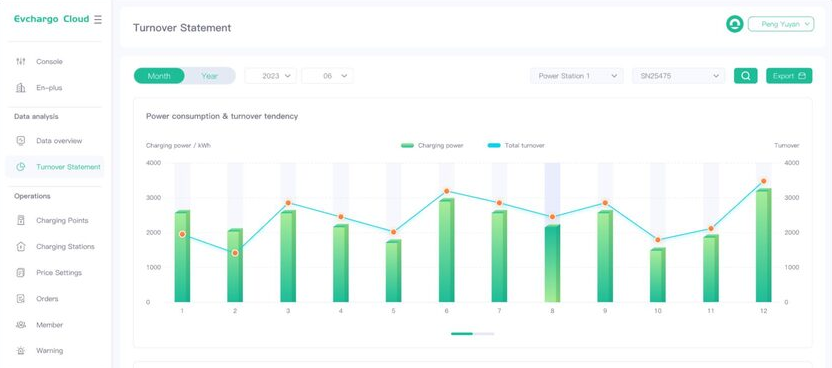832x368 pixels.
Task: Click the 'Charging power / kWh' axis label
Action: 178,145
